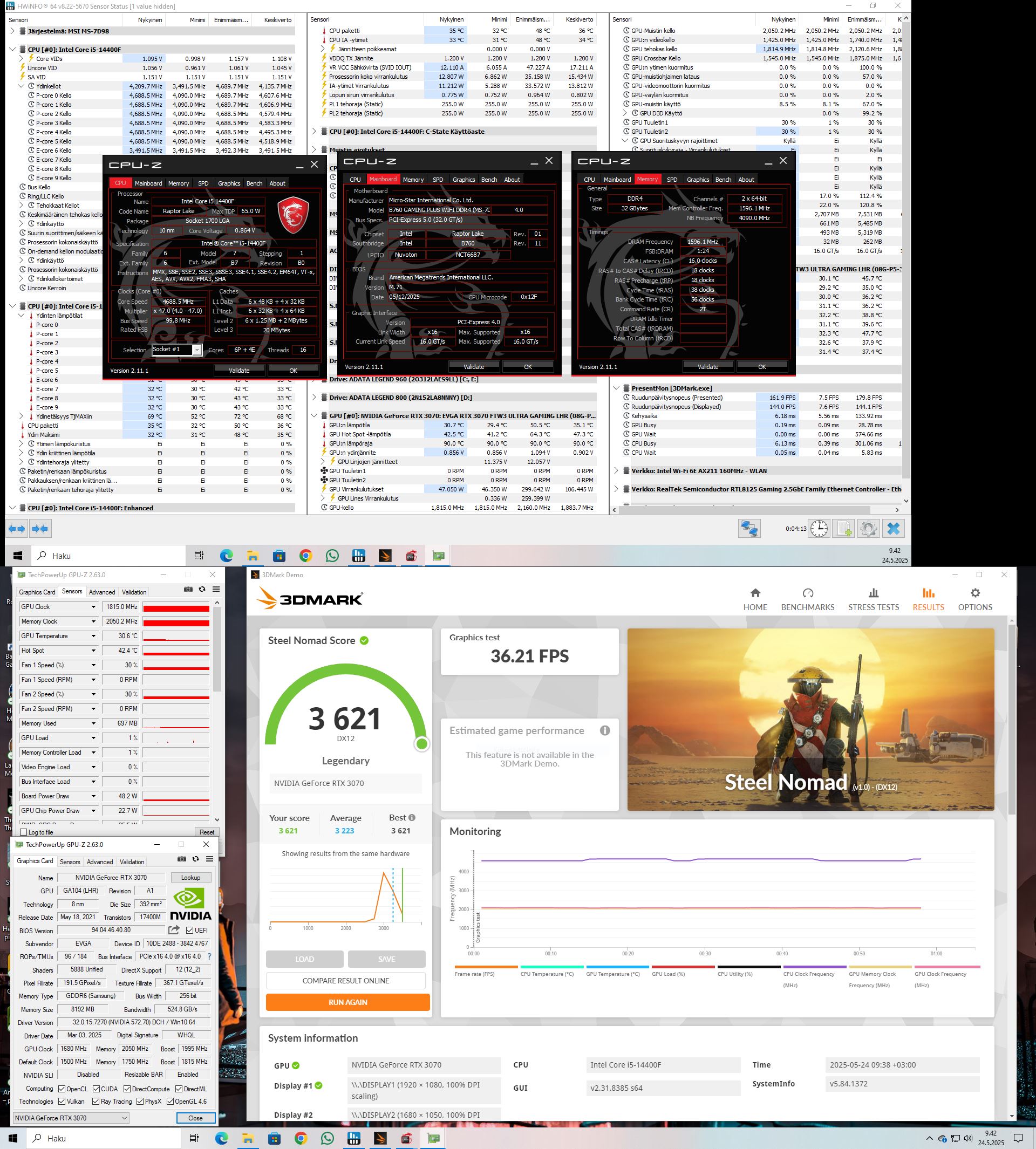Click camera icon in GPU-Z Graphics Card window
This screenshot has height=1149, width=1036.
pyautogui.click(x=182, y=859)
